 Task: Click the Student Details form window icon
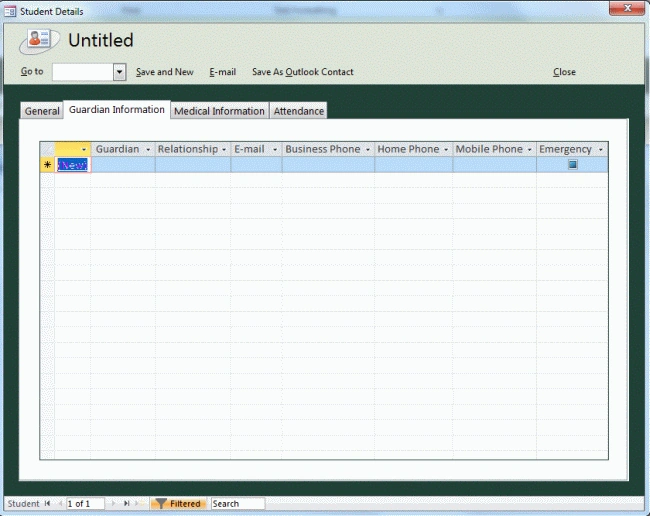pos(10,11)
